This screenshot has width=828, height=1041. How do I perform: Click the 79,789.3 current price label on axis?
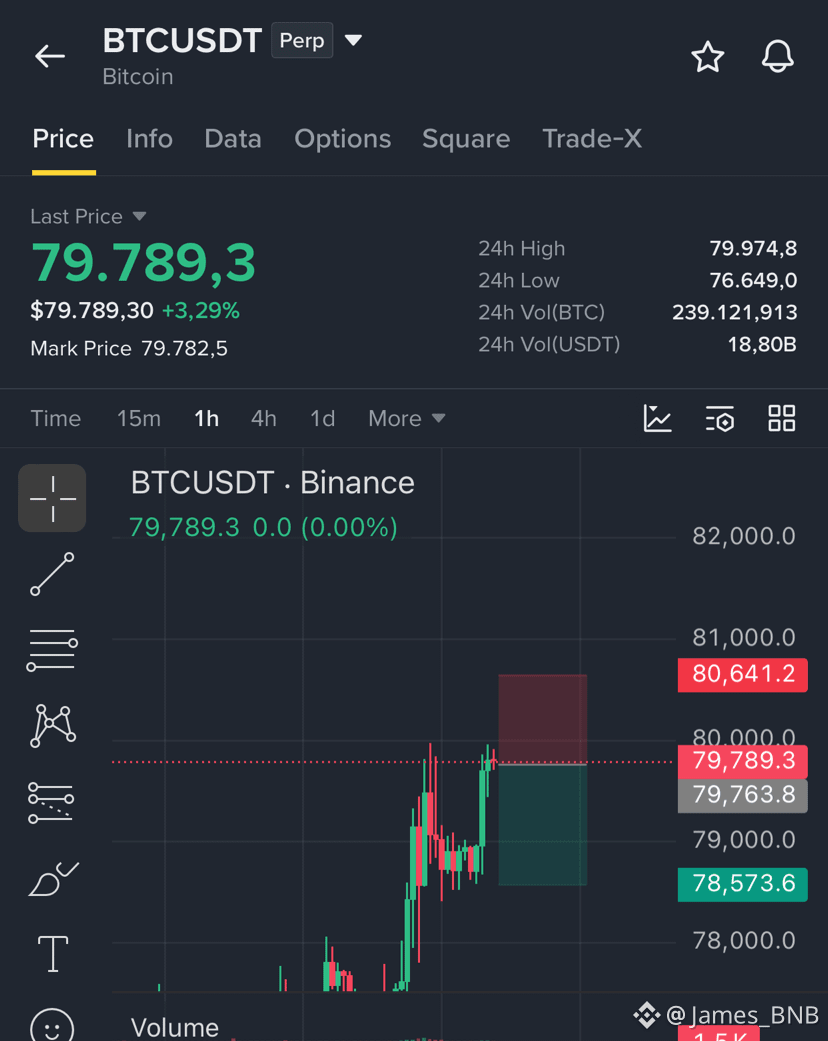(742, 761)
